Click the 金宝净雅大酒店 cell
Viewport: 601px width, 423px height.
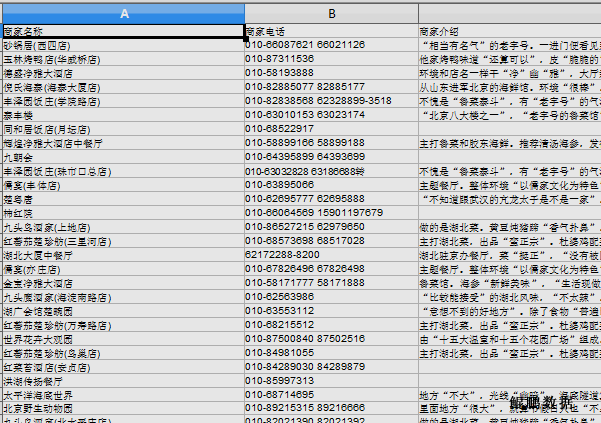click(x=123, y=283)
